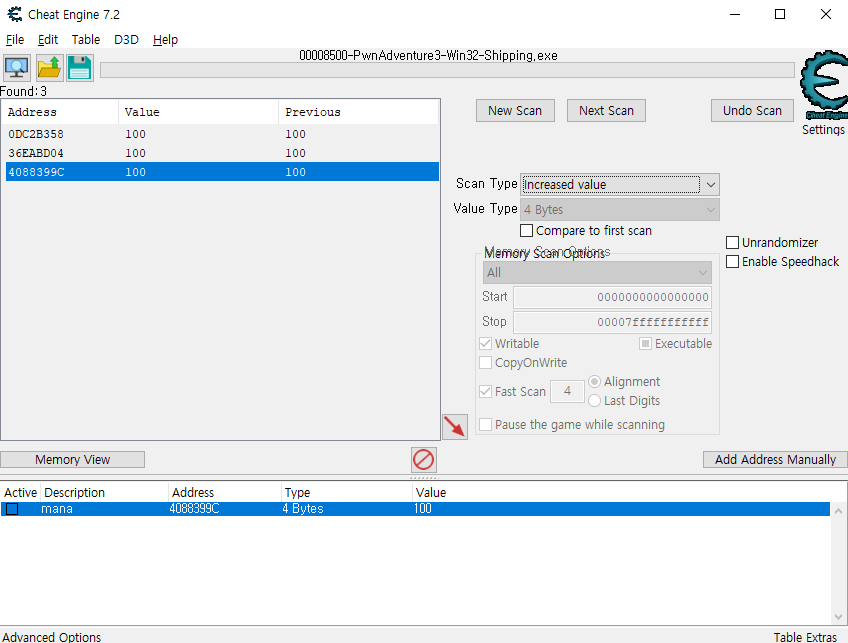
Task: Click address table scrollbar down arrow
Action: (x=838, y=617)
